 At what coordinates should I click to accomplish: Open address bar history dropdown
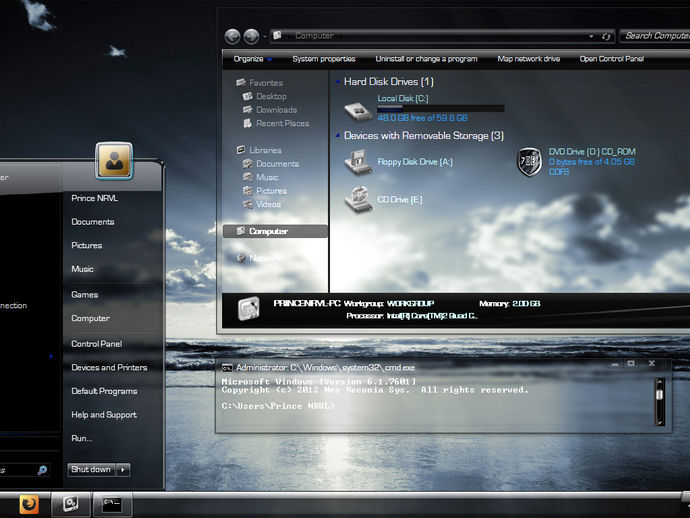click(x=591, y=36)
